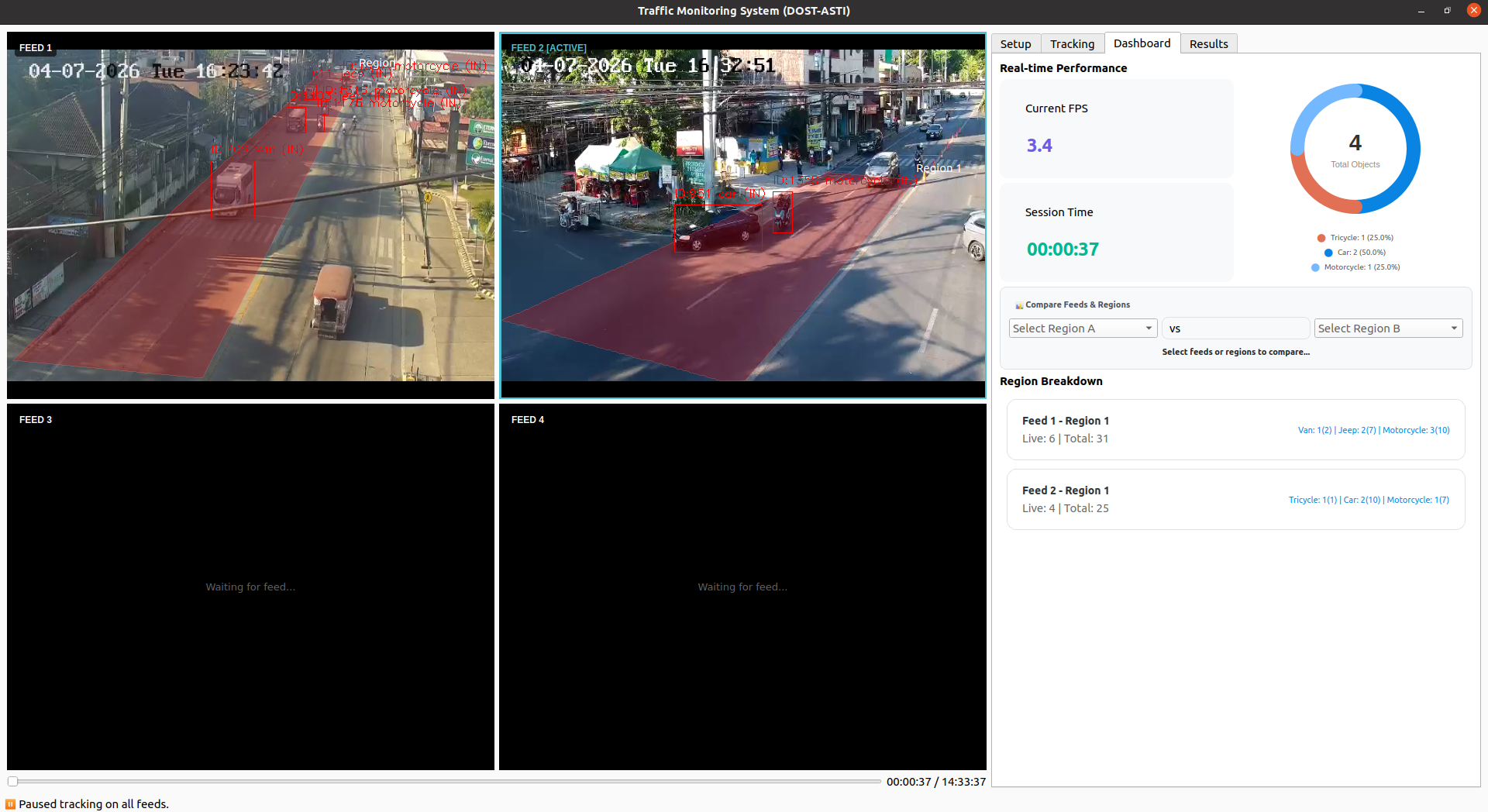Open the Results tab
This screenshot has width=1488, height=812.
1208,44
